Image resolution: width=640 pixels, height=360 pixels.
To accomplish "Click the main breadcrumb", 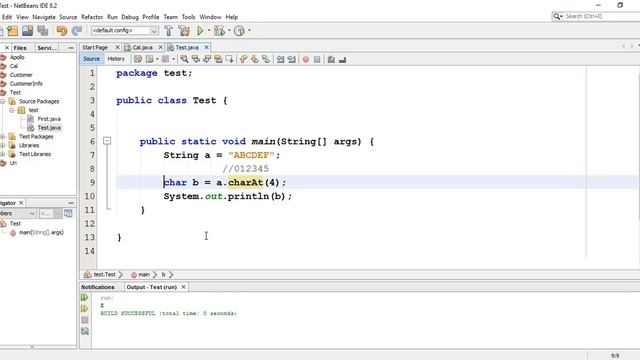I will click(144, 275).
